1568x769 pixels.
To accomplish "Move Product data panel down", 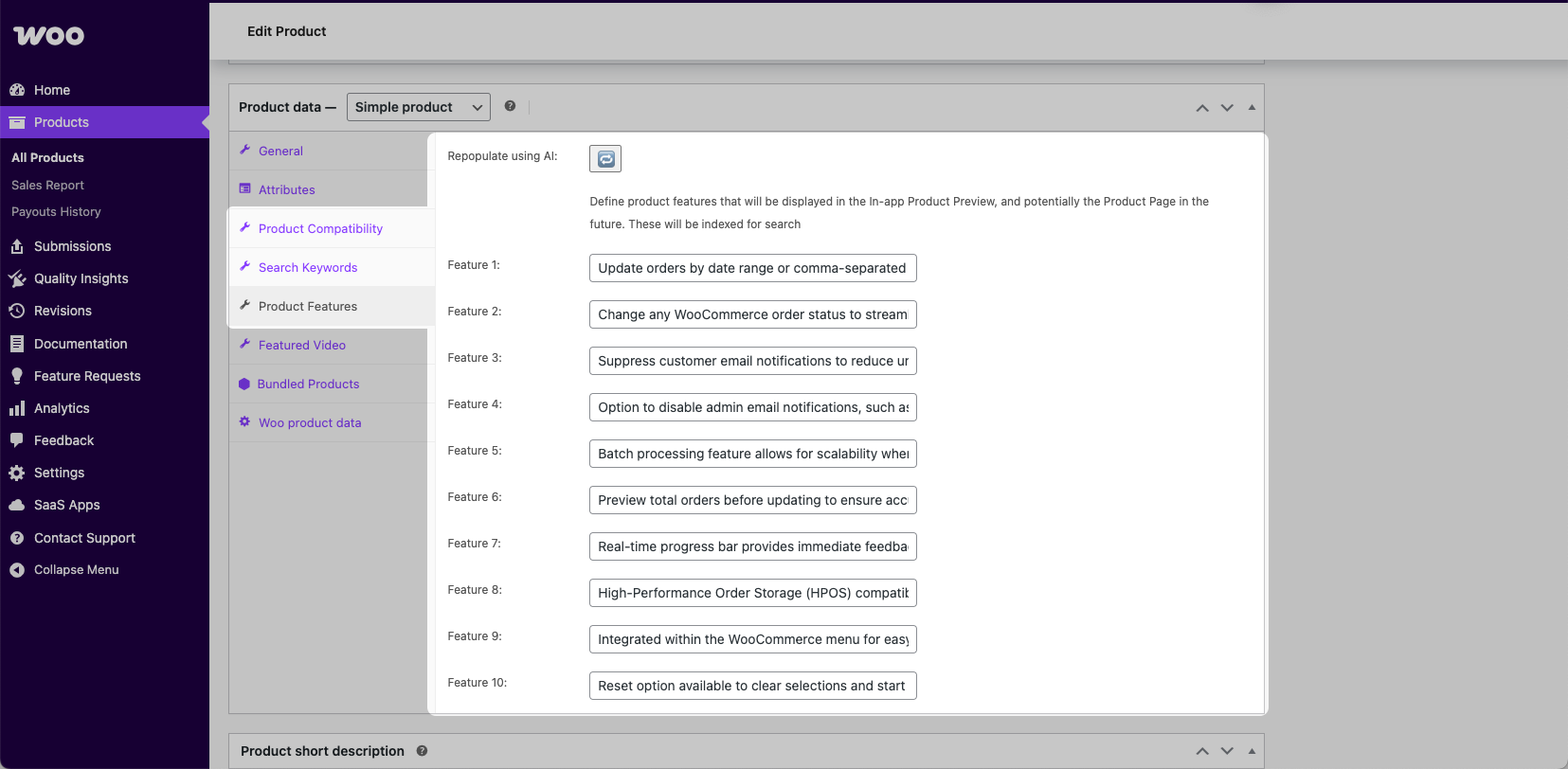I will pyautogui.click(x=1227, y=108).
